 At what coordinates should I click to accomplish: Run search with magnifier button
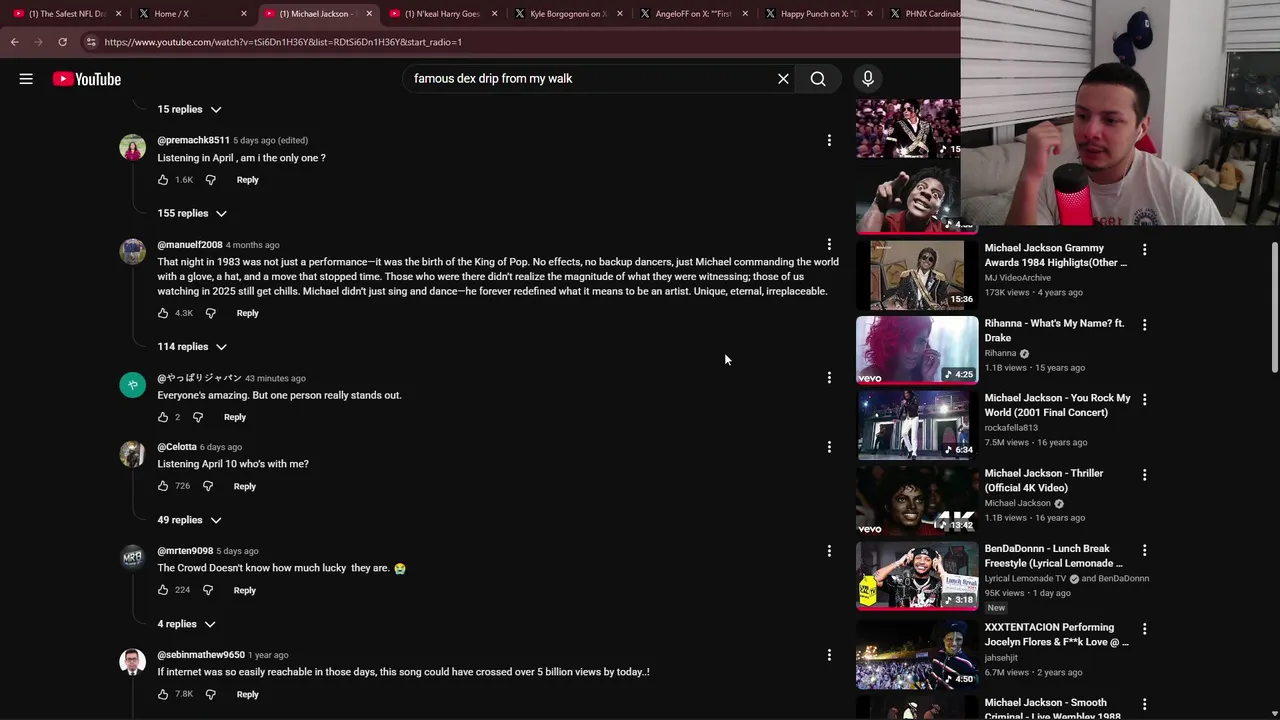point(818,79)
